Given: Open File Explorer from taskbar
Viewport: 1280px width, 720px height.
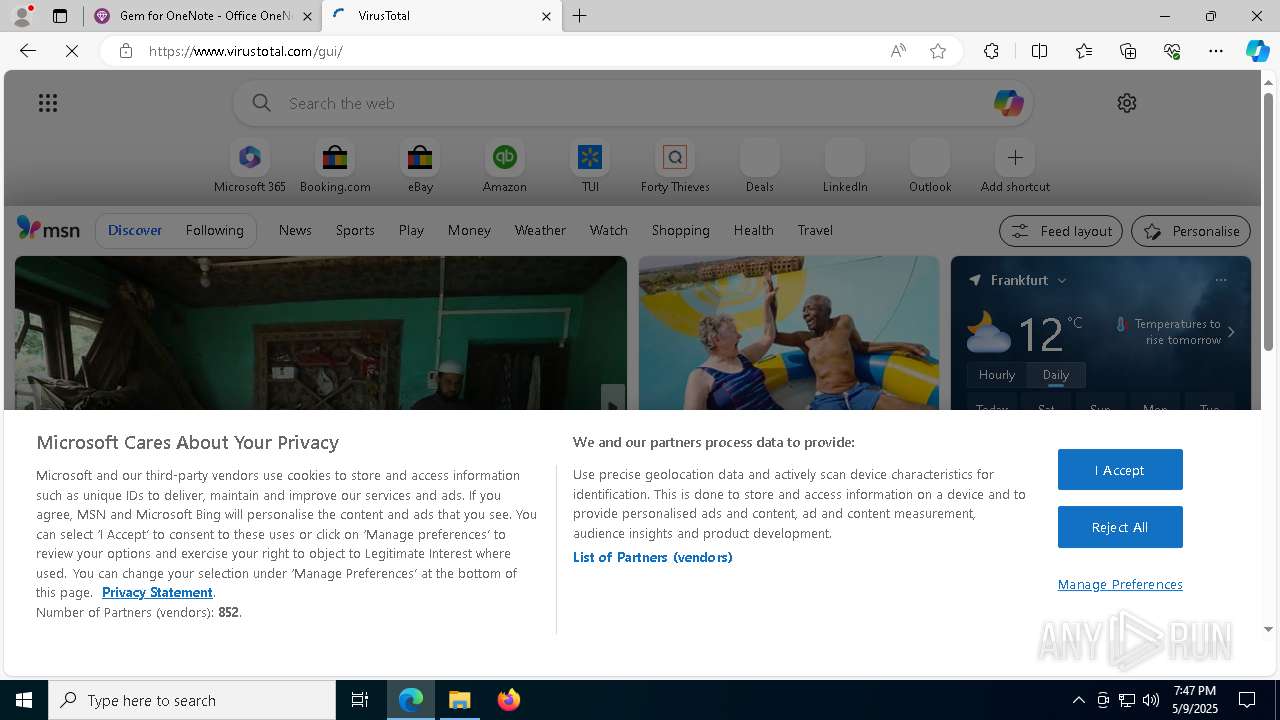Looking at the screenshot, I should point(460,700).
